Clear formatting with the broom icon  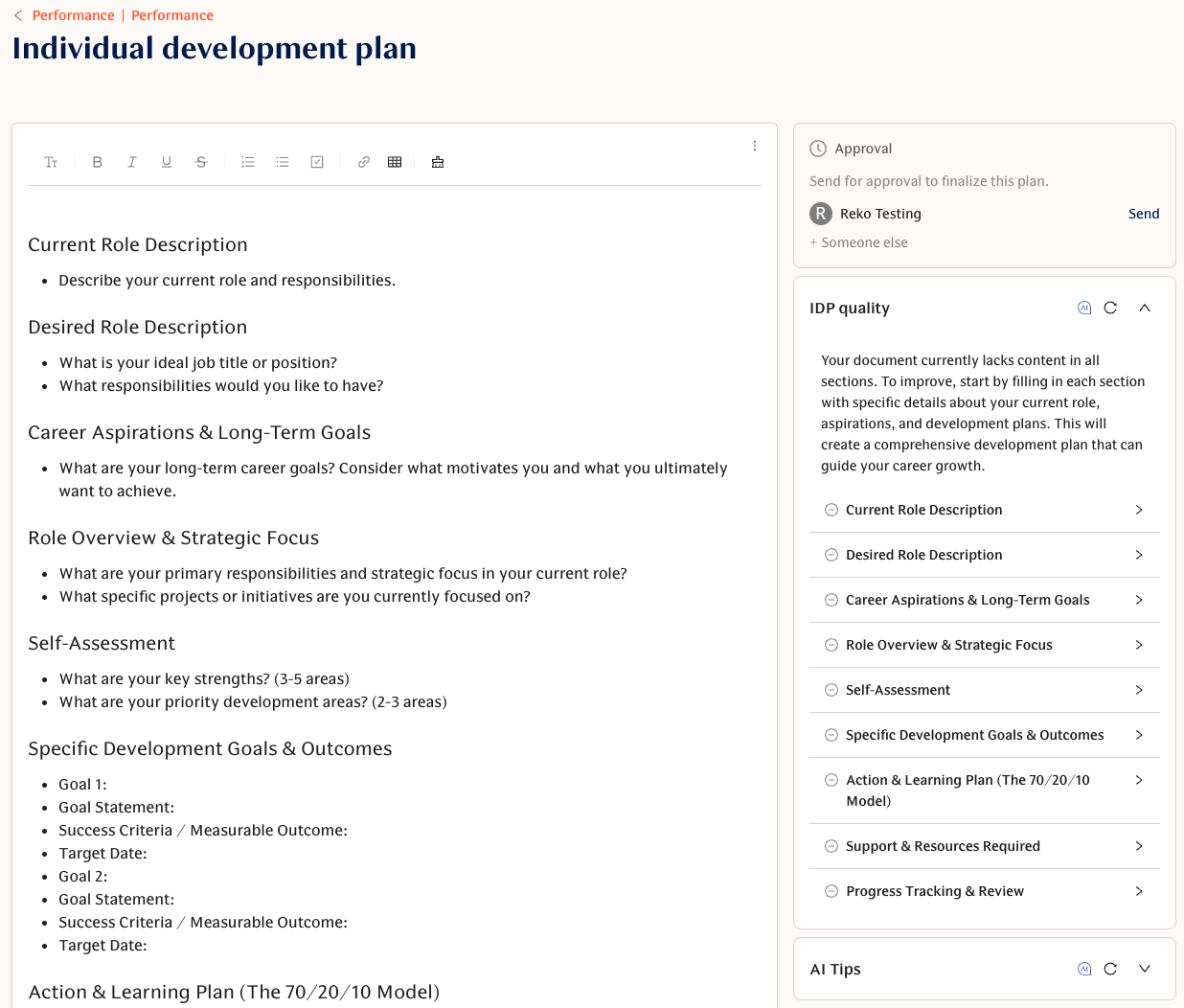(x=437, y=161)
